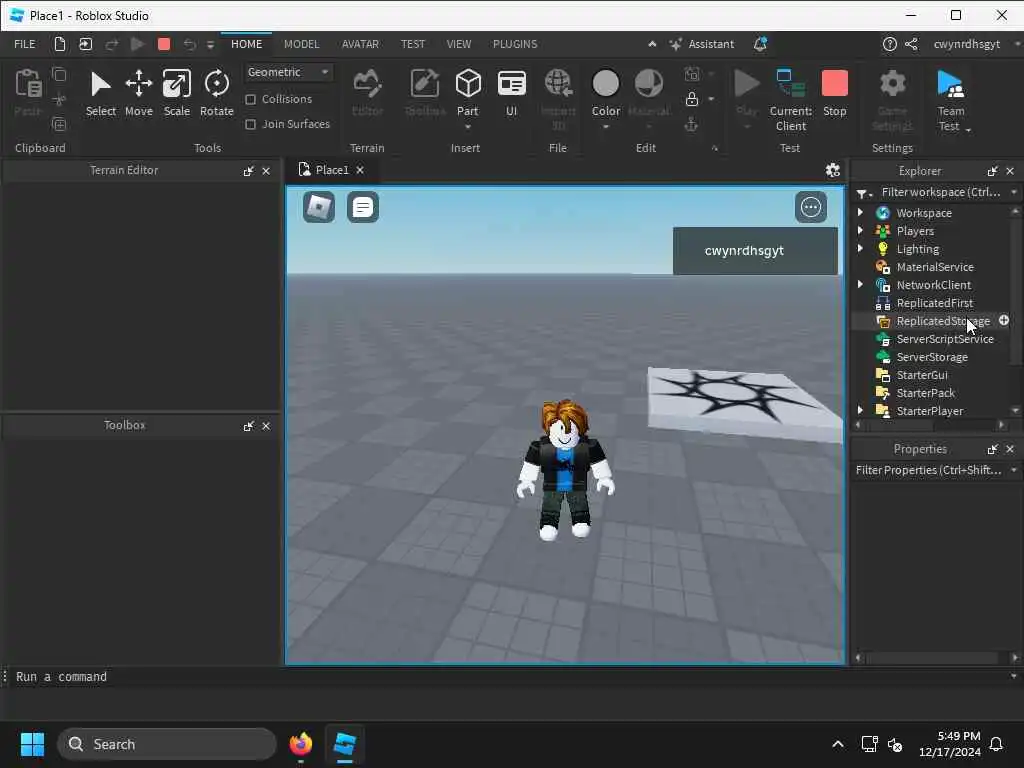Expand the Players tree node
This screenshot has height=768, width=1024.
click(860, 231)
